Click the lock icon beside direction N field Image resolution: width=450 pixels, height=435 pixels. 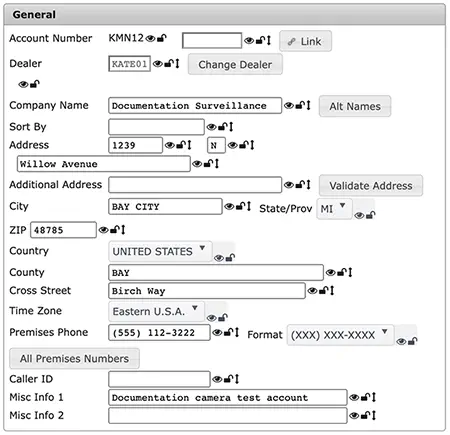(x=244, y=145)
